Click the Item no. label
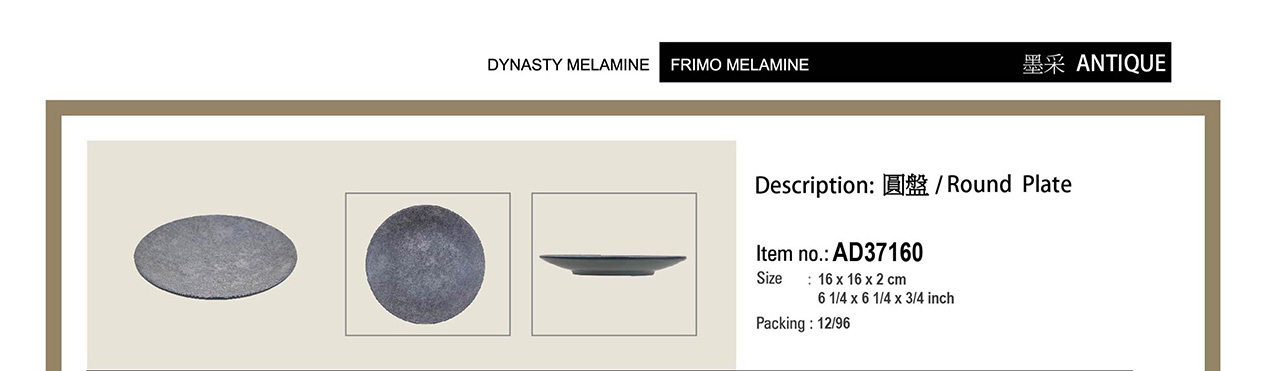 793,254
